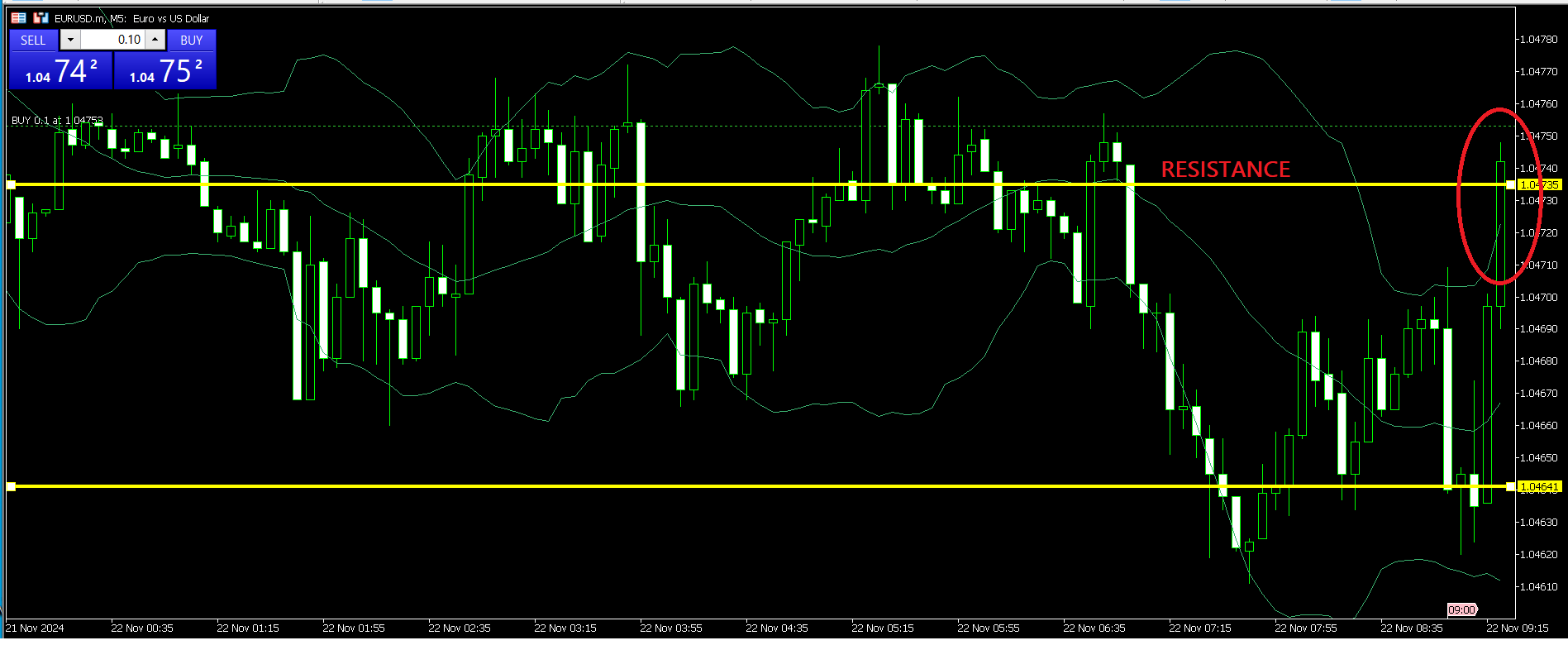Click the left handle of the upper yellow line
1568x669 pixels.
[x=11, y=184]
